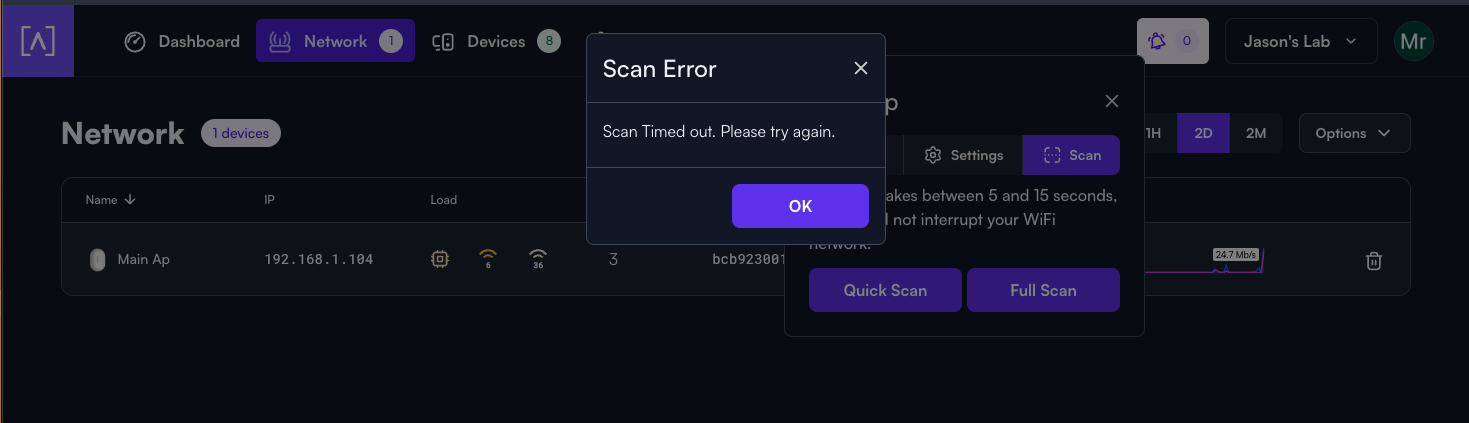Click the app logo in top-left corner

pyautogui.click(x=38, y=42)
